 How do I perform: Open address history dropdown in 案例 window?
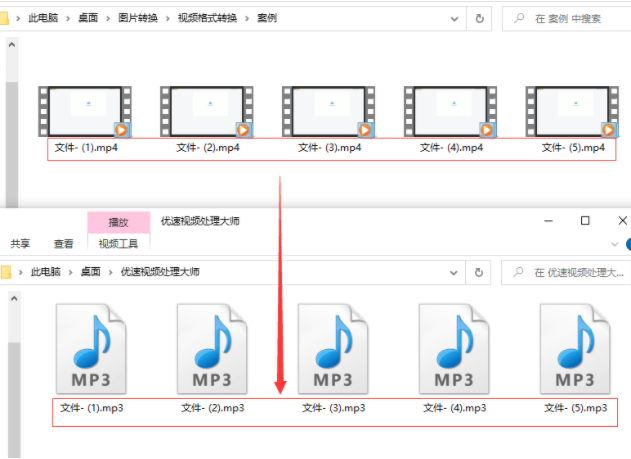tap(454, 19)
